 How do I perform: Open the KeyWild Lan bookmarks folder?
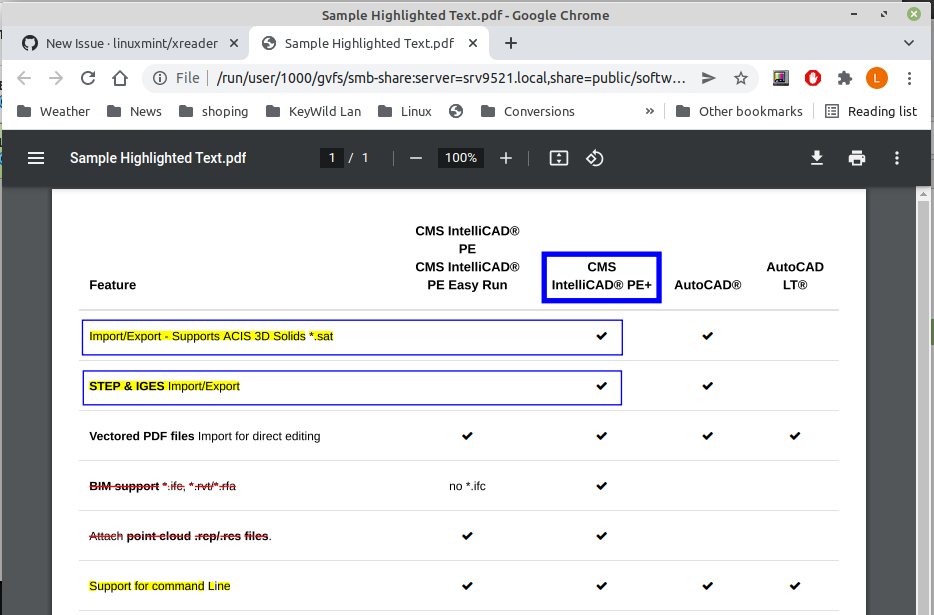[313, 111]
